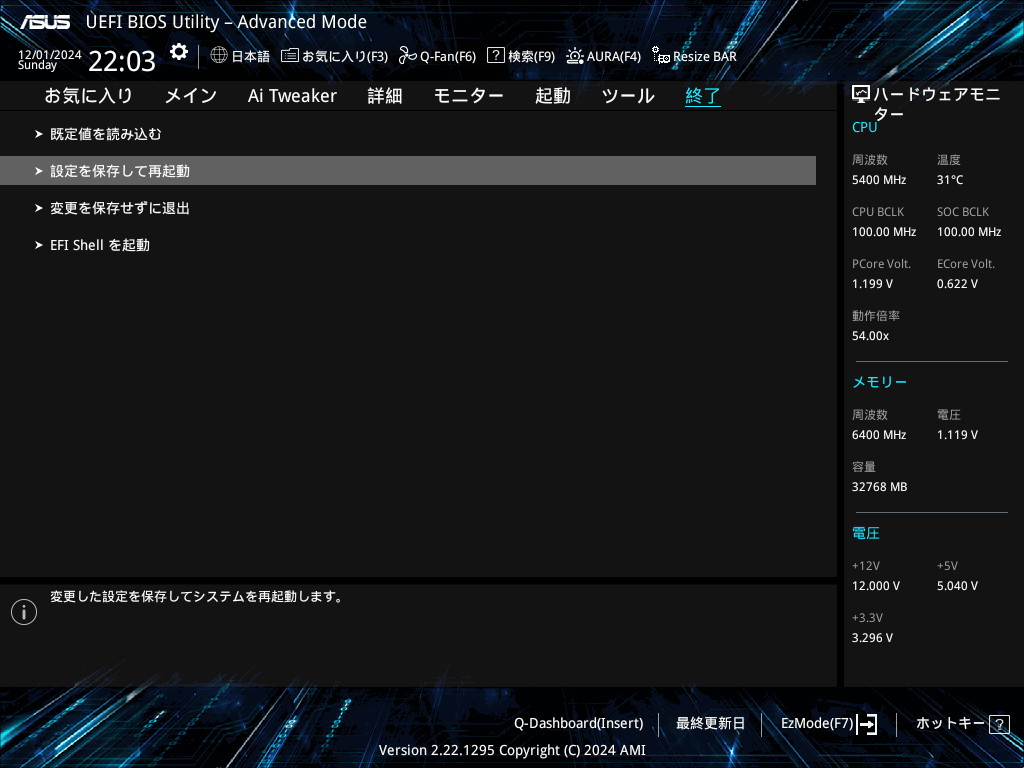Click the 5.040 V reading
The image size is (1024, 768).
(x=957, y=586)
